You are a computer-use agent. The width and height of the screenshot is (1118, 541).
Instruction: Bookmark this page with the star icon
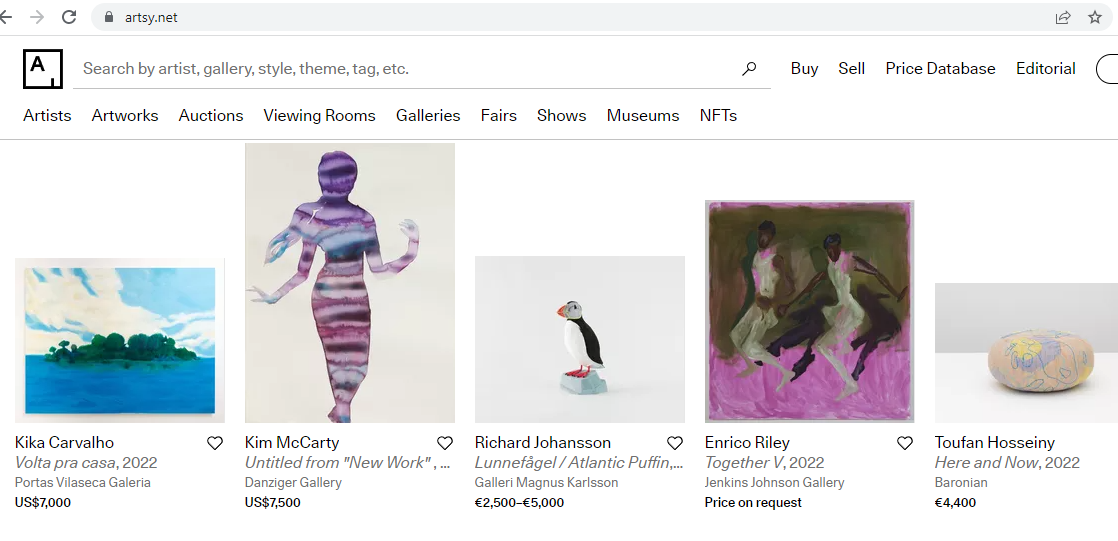tap(1095, 17)
